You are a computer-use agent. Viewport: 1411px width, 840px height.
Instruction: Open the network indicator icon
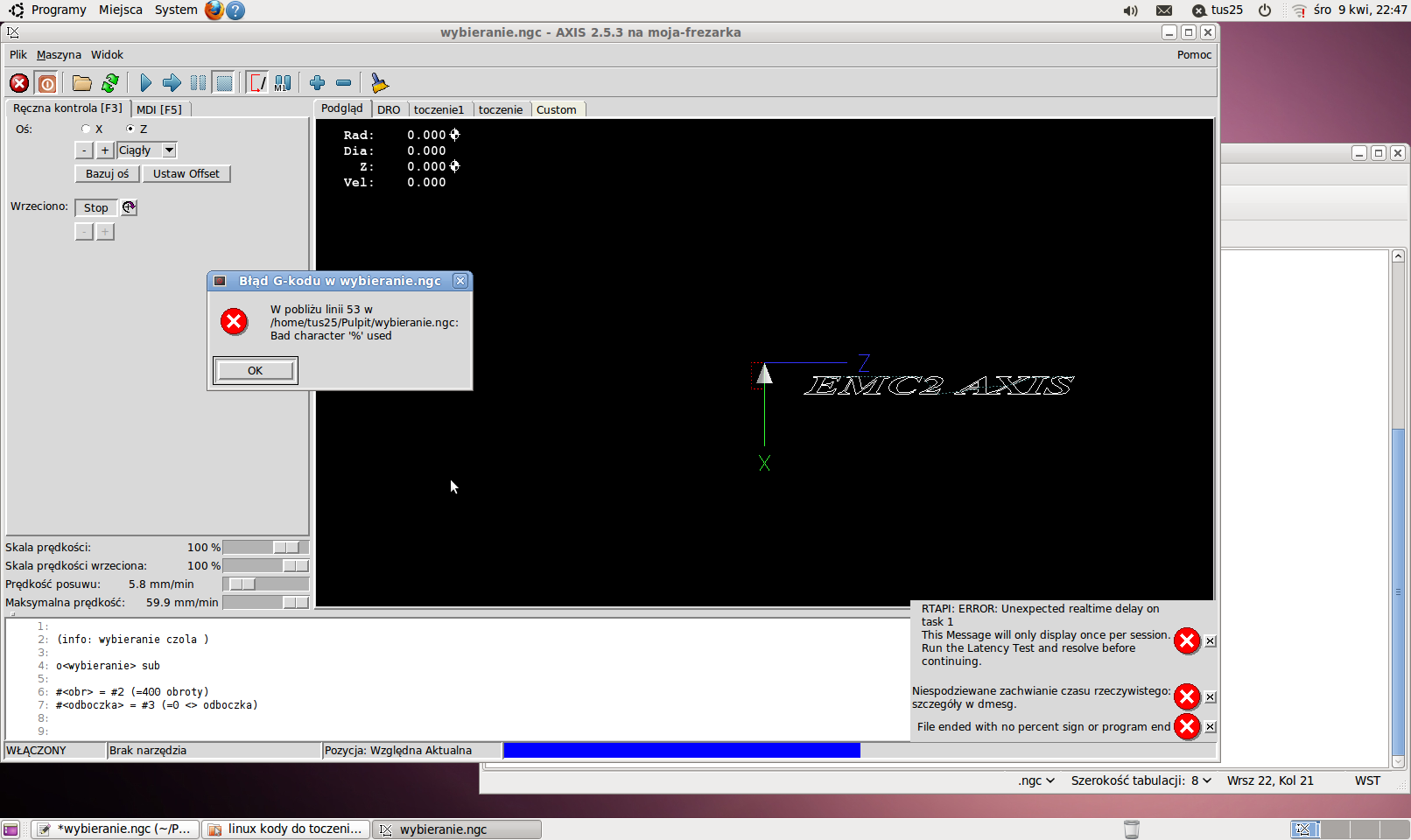[x=1299, y=10]
